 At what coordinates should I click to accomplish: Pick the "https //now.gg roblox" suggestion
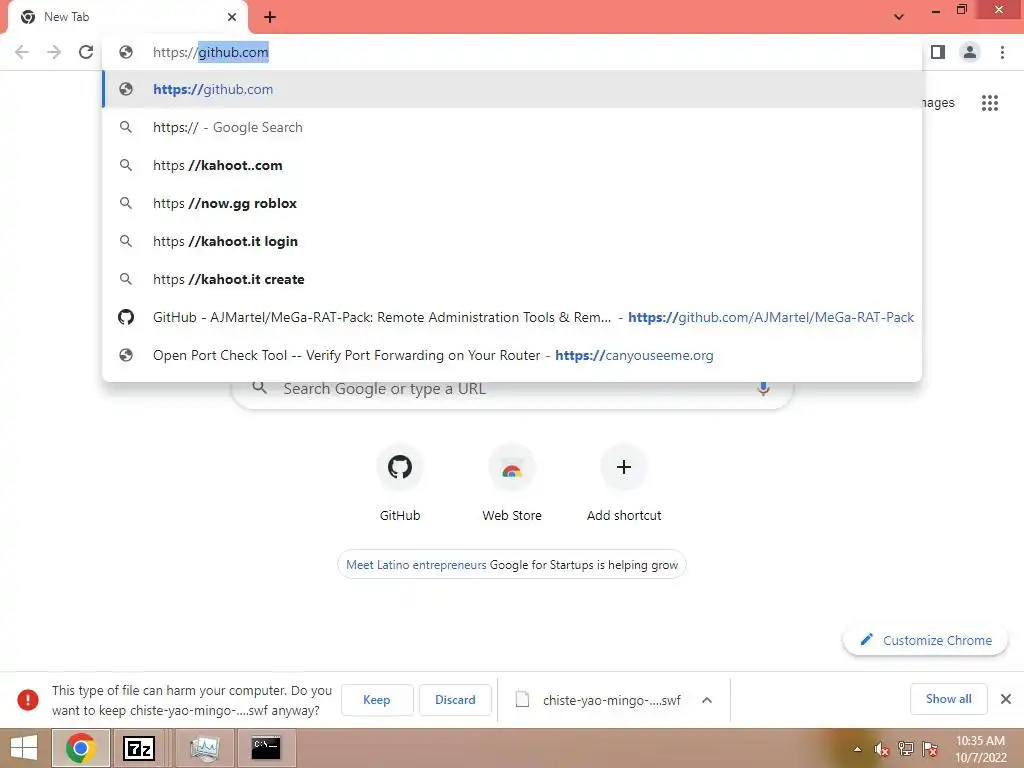tap(512, 203)
